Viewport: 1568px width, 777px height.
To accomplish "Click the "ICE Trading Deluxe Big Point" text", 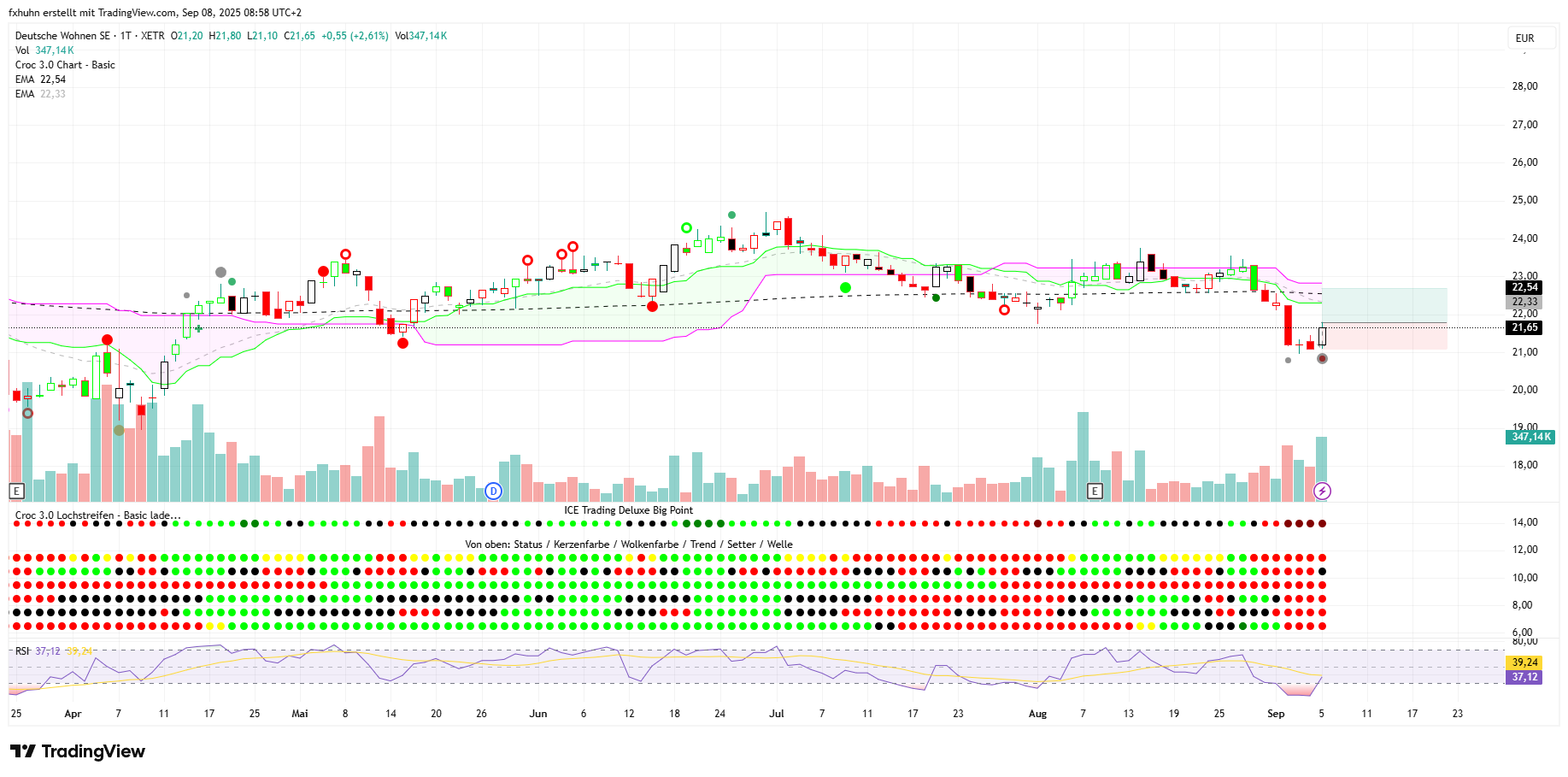I will click(628, 510).
